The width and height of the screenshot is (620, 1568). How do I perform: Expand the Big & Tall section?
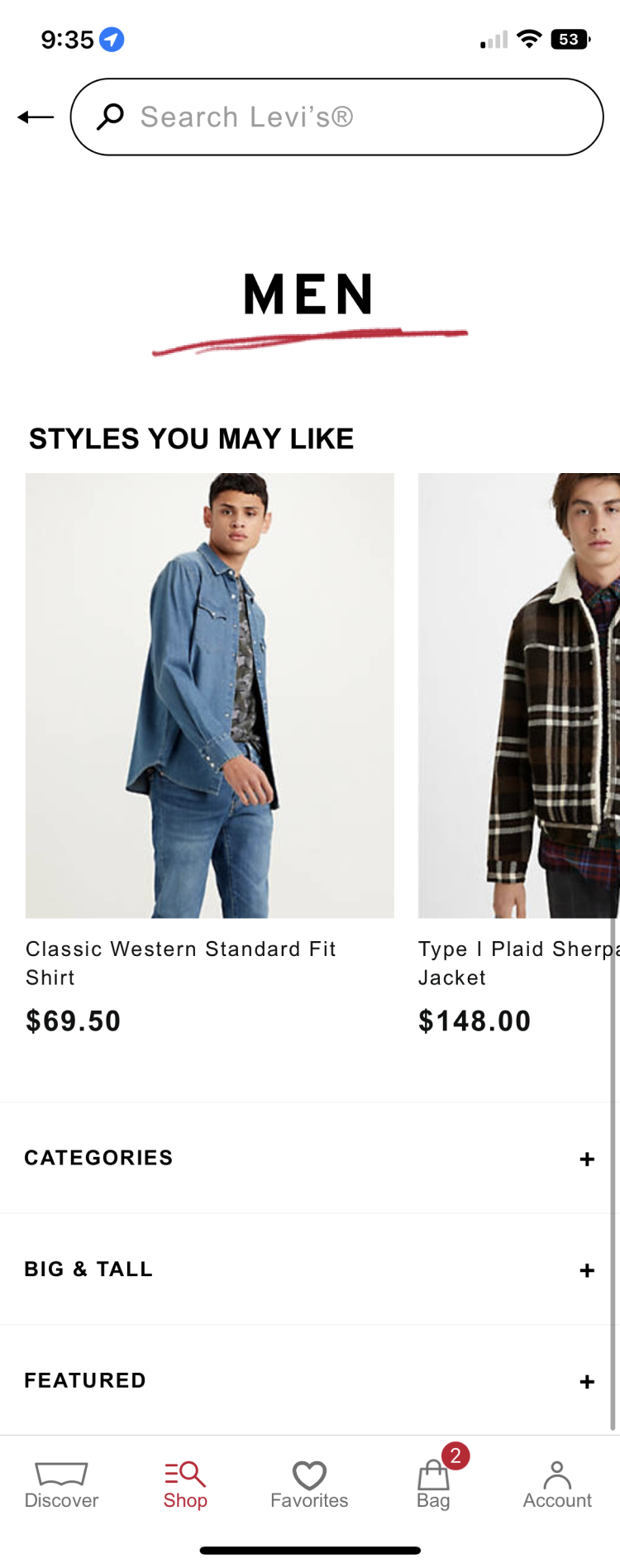(587, 1270)
